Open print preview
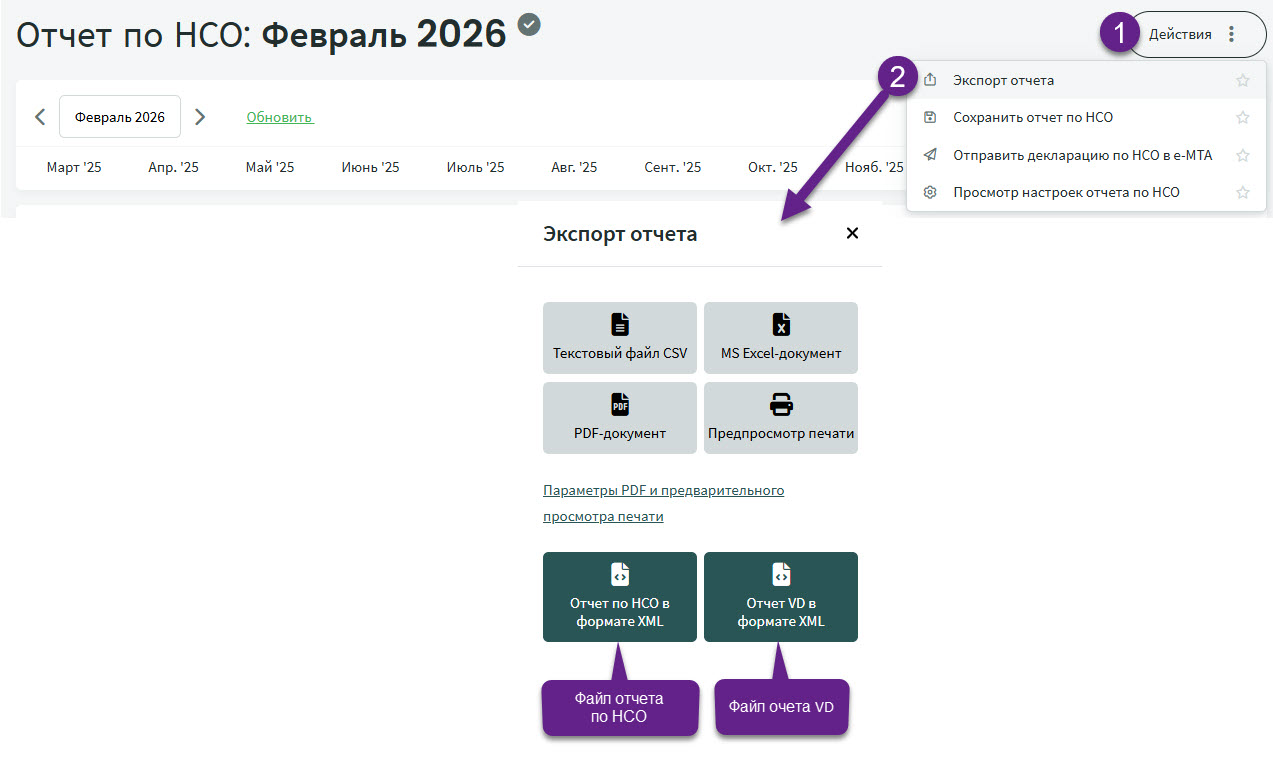Image resolution: width=1273 pixels, height=758 pixels. [780, 417]
